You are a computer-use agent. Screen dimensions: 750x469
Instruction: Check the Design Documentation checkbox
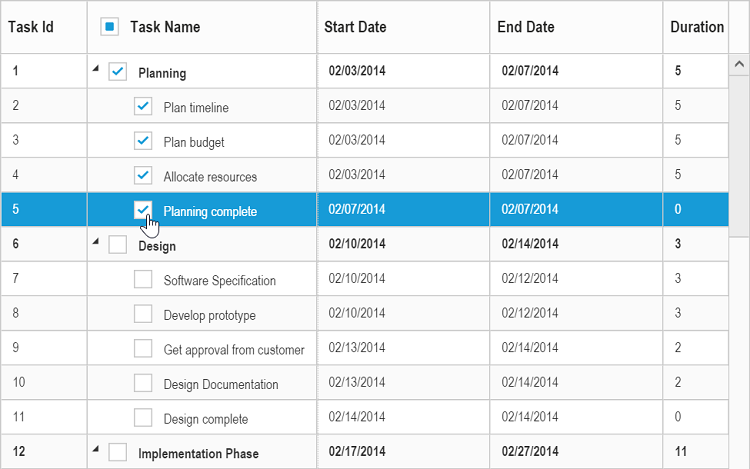143,383
